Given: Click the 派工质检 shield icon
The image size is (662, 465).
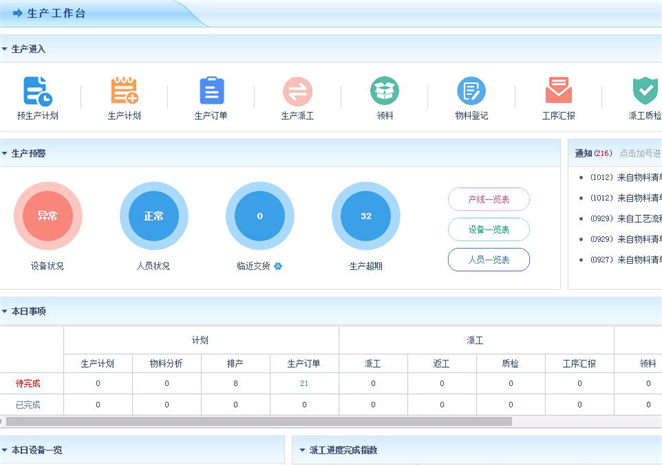Looking at the screenshot, I should pos(645,91).
